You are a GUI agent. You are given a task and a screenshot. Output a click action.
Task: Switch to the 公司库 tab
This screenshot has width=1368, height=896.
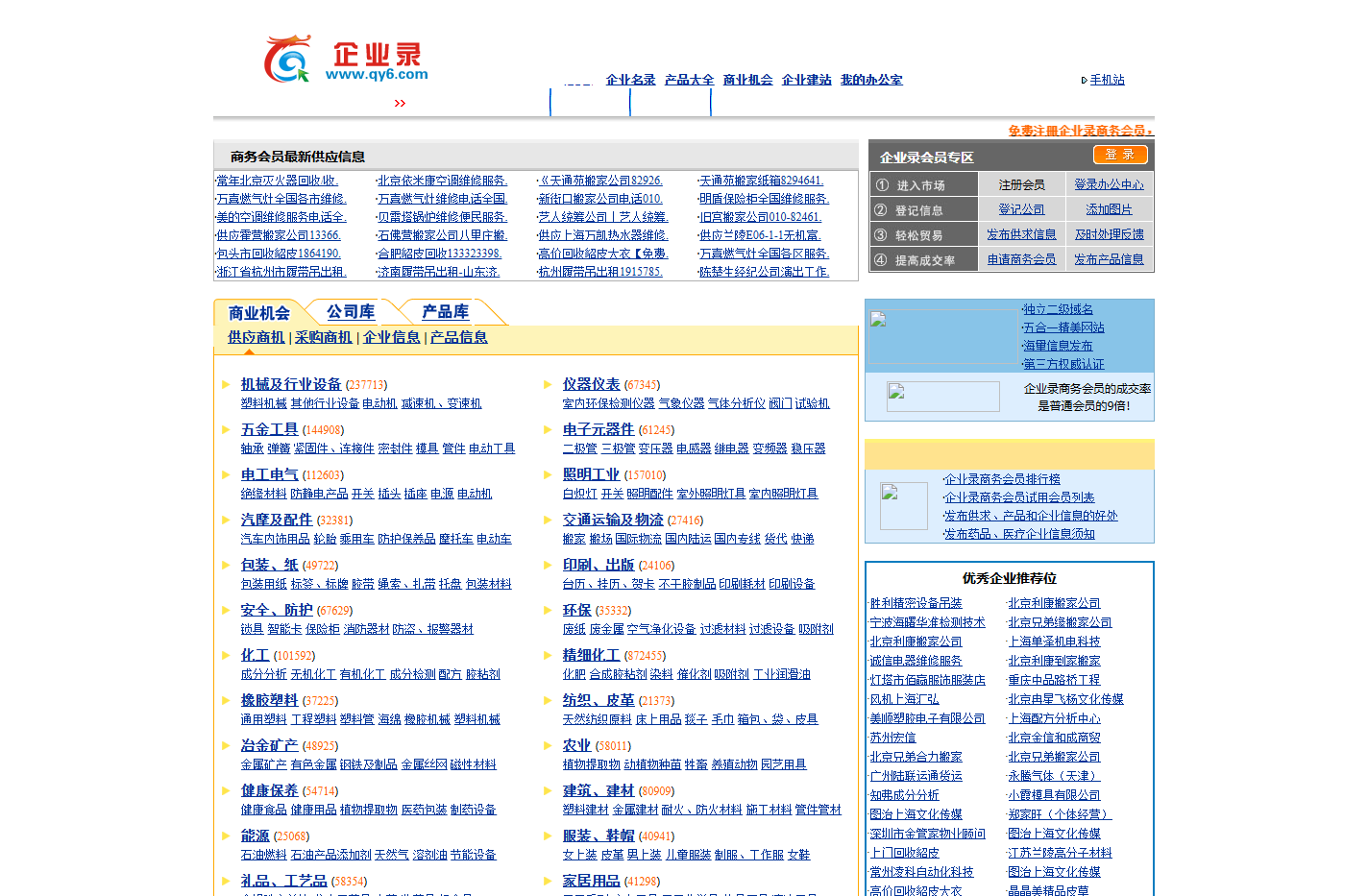click(x=351, y=312)
